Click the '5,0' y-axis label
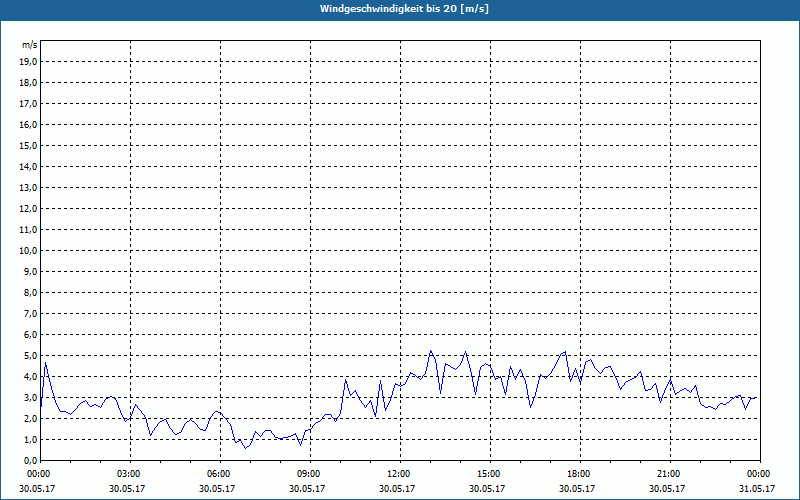This screenshot has width=800, height=500. pyautogui.click(x=31, y=356)
